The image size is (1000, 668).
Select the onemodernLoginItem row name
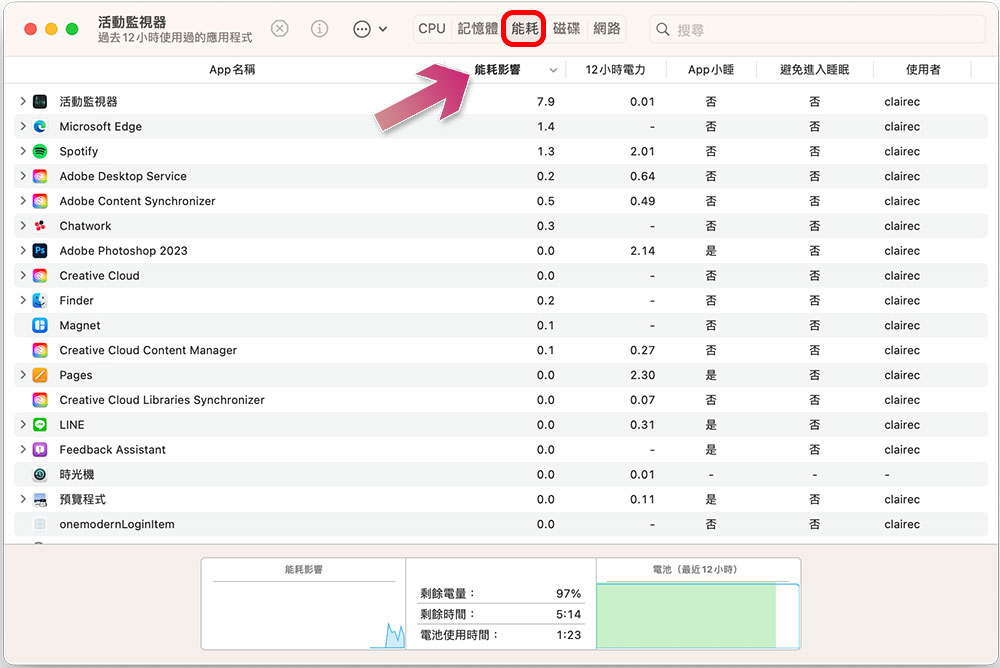(x=117, y=524)
